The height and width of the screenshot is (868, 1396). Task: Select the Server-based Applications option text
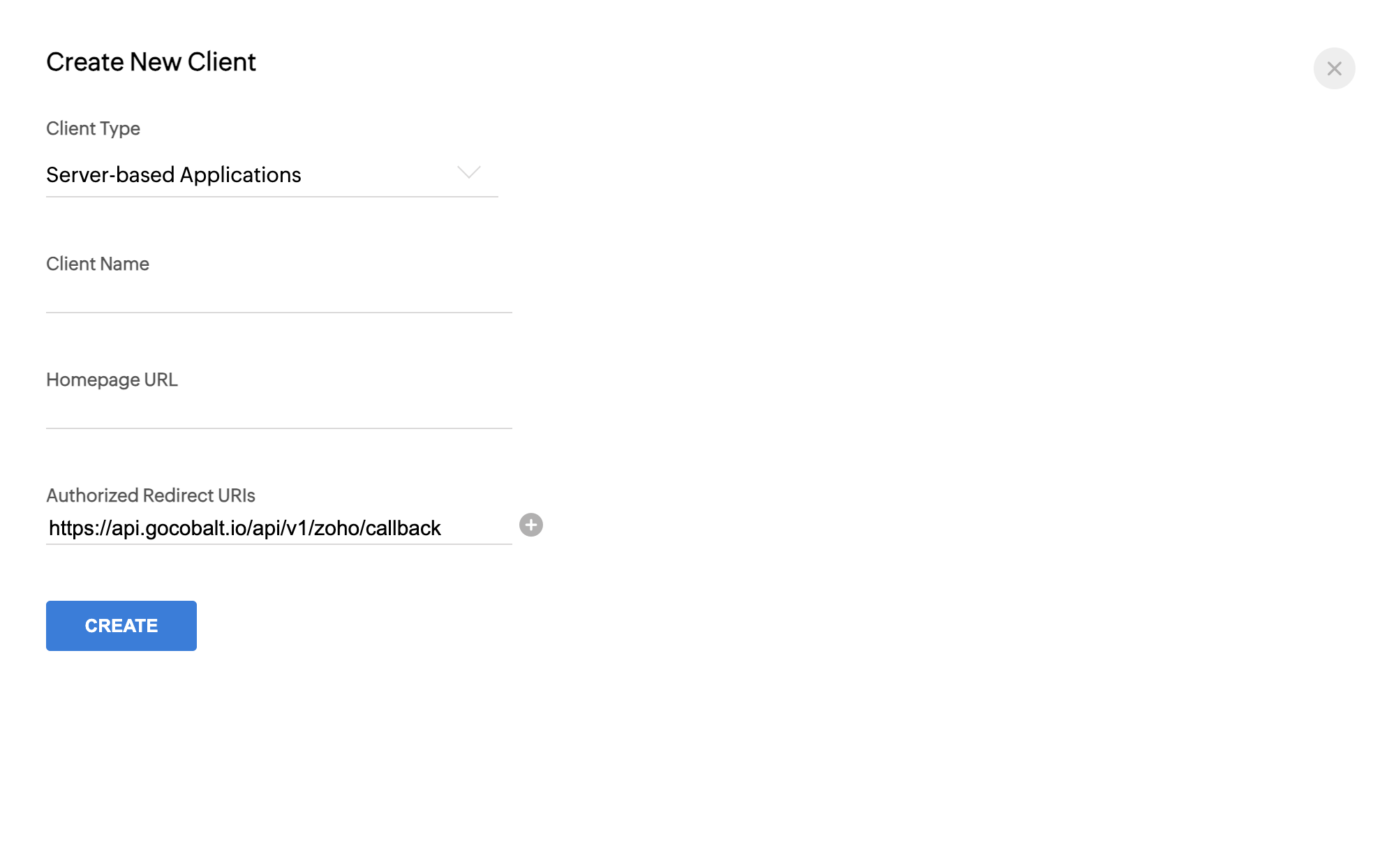174,175
